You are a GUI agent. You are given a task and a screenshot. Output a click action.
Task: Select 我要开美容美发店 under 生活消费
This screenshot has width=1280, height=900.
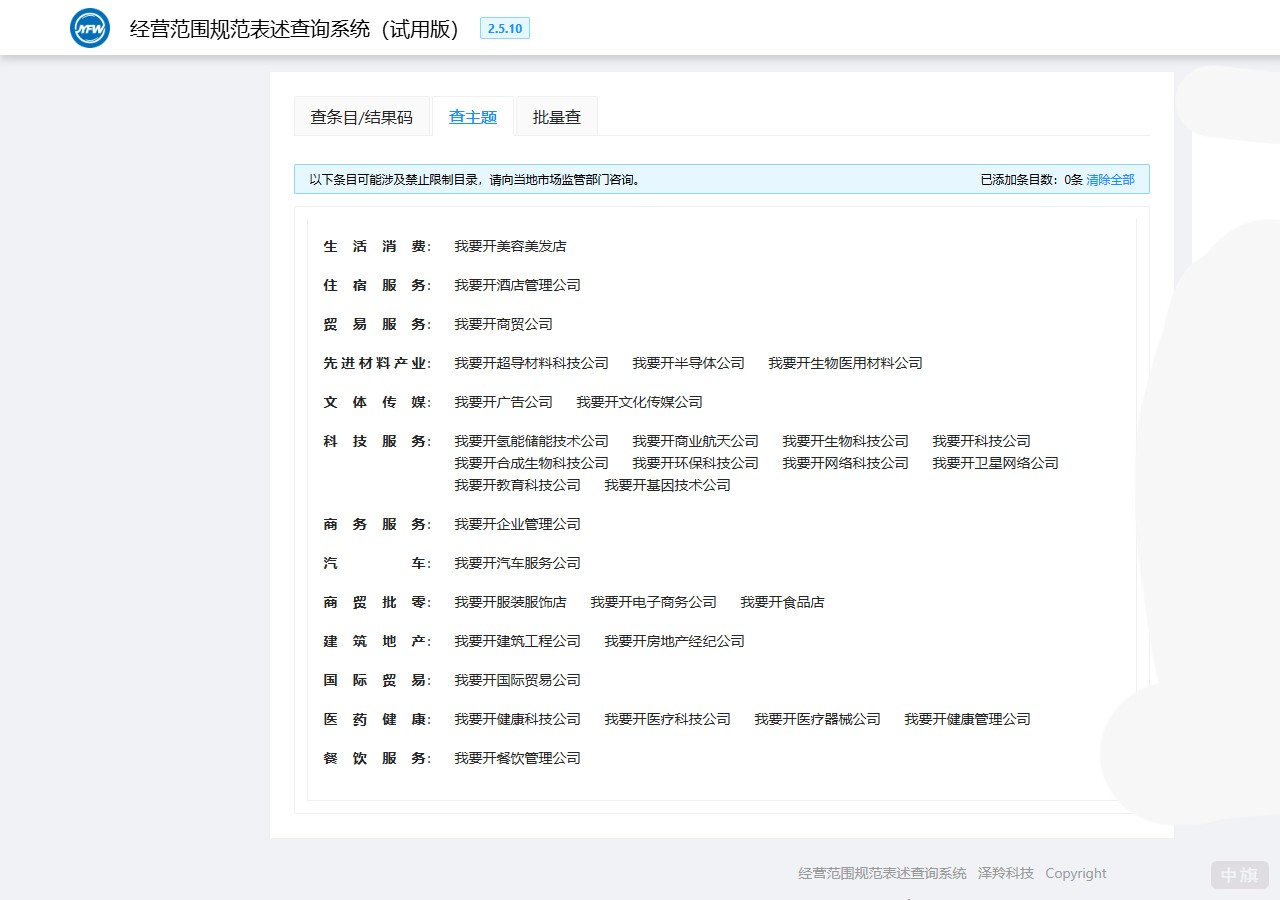click(x=508, y=246)
